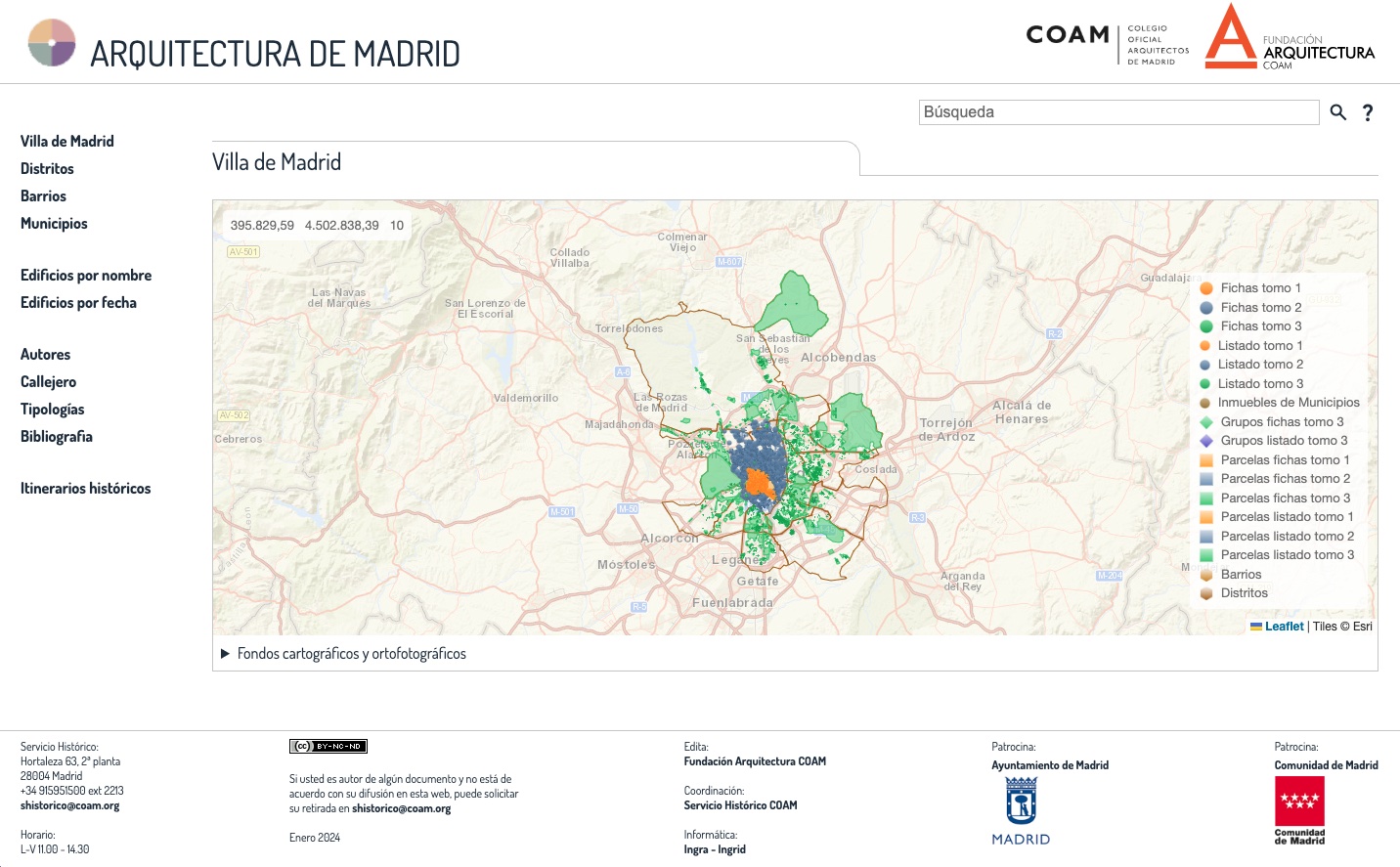Image resolution: width=1400 pixels, height=867 pixels.
Task: Click the orange Parcelas fichas tomo 1 swatch
Action: tap(1206, 460)
